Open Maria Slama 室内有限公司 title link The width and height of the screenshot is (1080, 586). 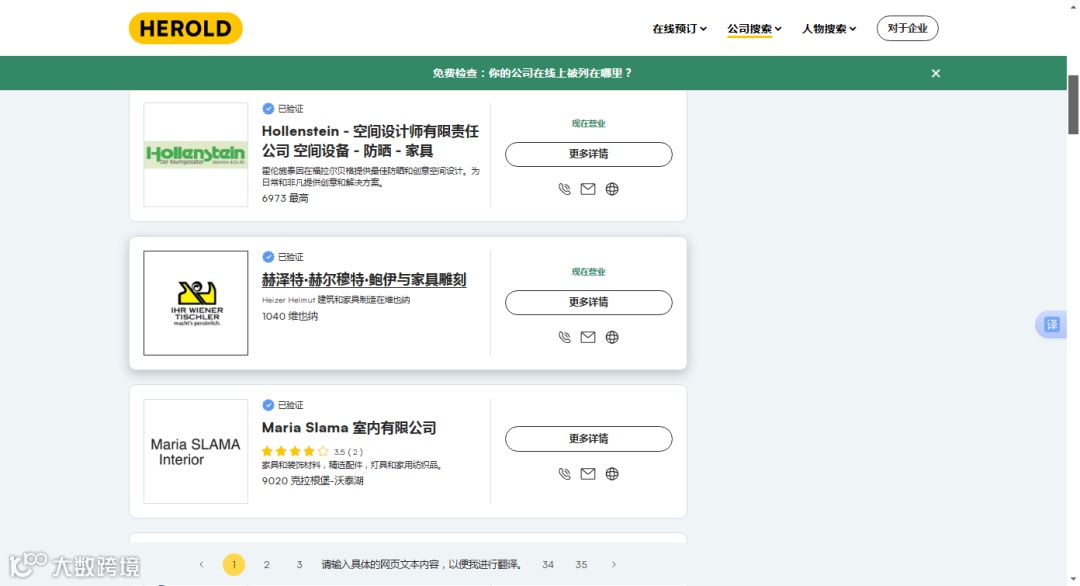[349, 428]
